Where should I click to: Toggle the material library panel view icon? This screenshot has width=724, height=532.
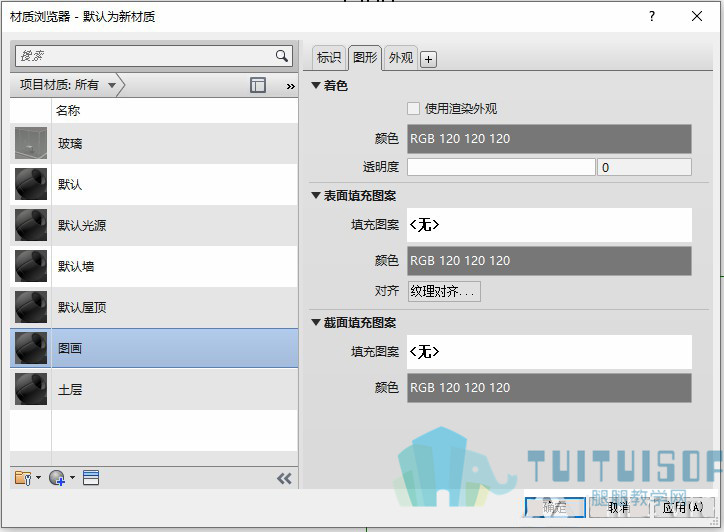click(258, 85)
